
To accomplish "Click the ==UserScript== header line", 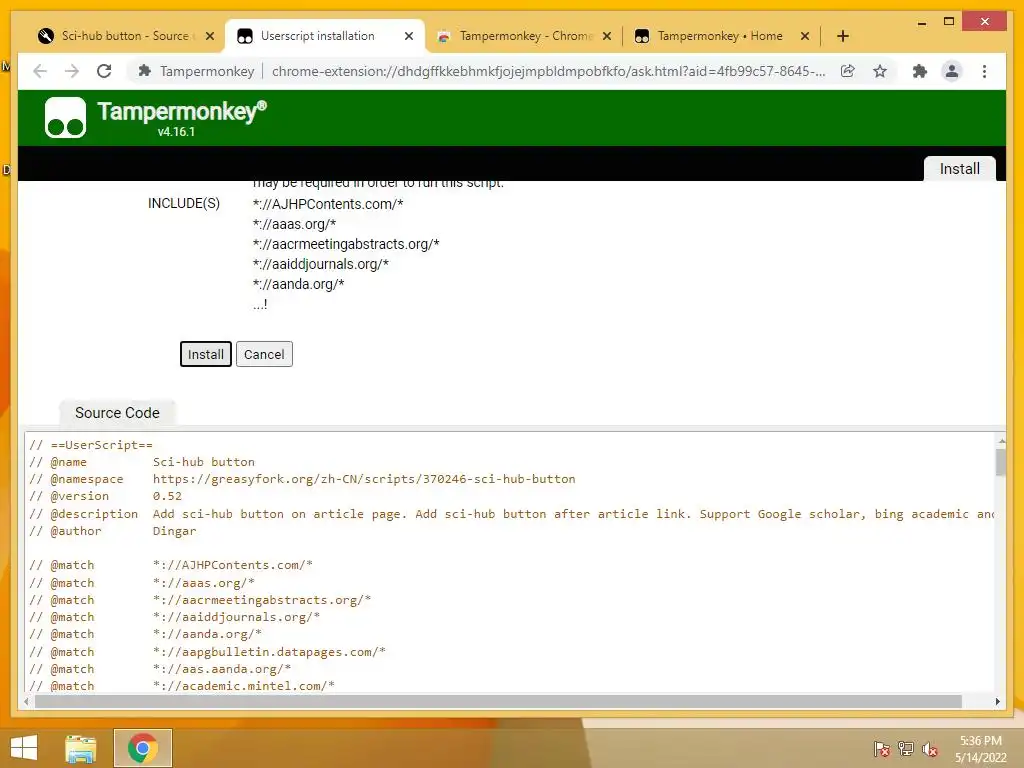I will tap(91, 445).
